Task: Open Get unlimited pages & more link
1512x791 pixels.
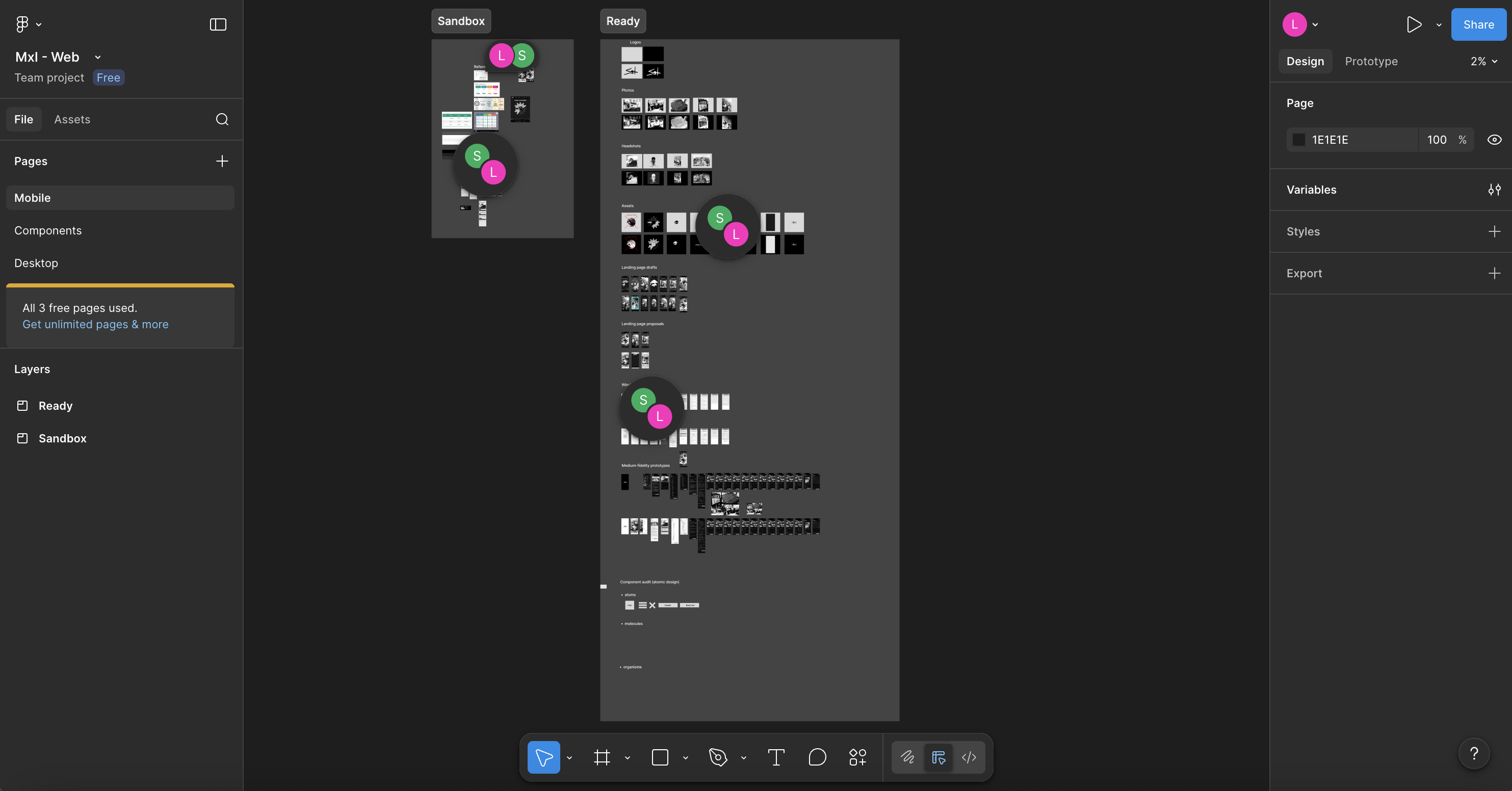Action: click(x=95, y=325)
